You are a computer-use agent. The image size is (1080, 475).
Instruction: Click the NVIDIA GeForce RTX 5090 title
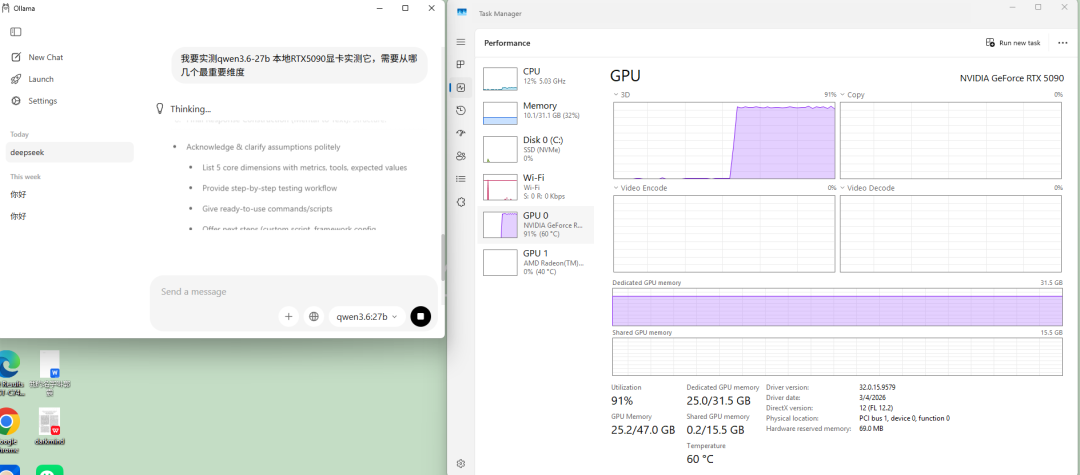tap(1011, 78)
